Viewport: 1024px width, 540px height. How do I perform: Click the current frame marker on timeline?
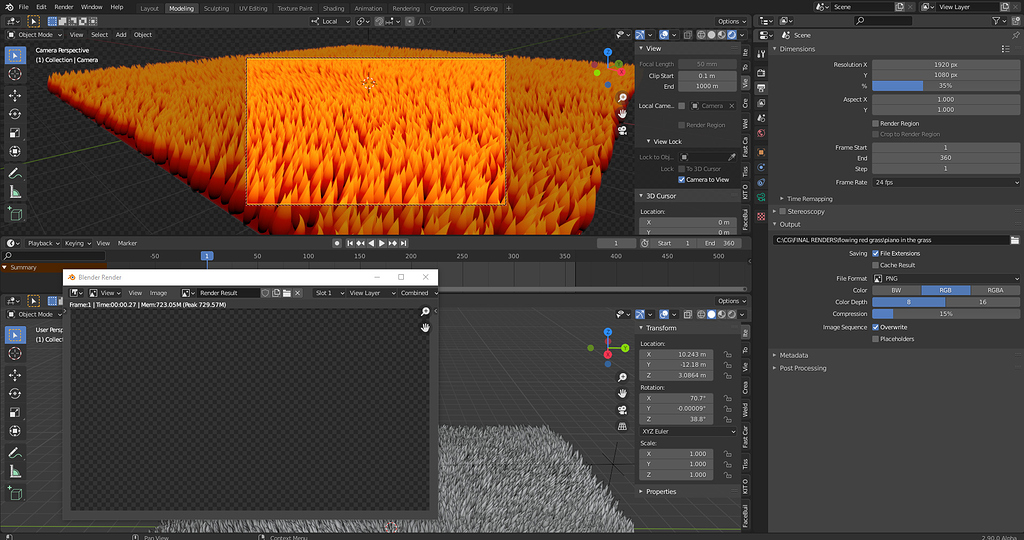click(206, 256)
